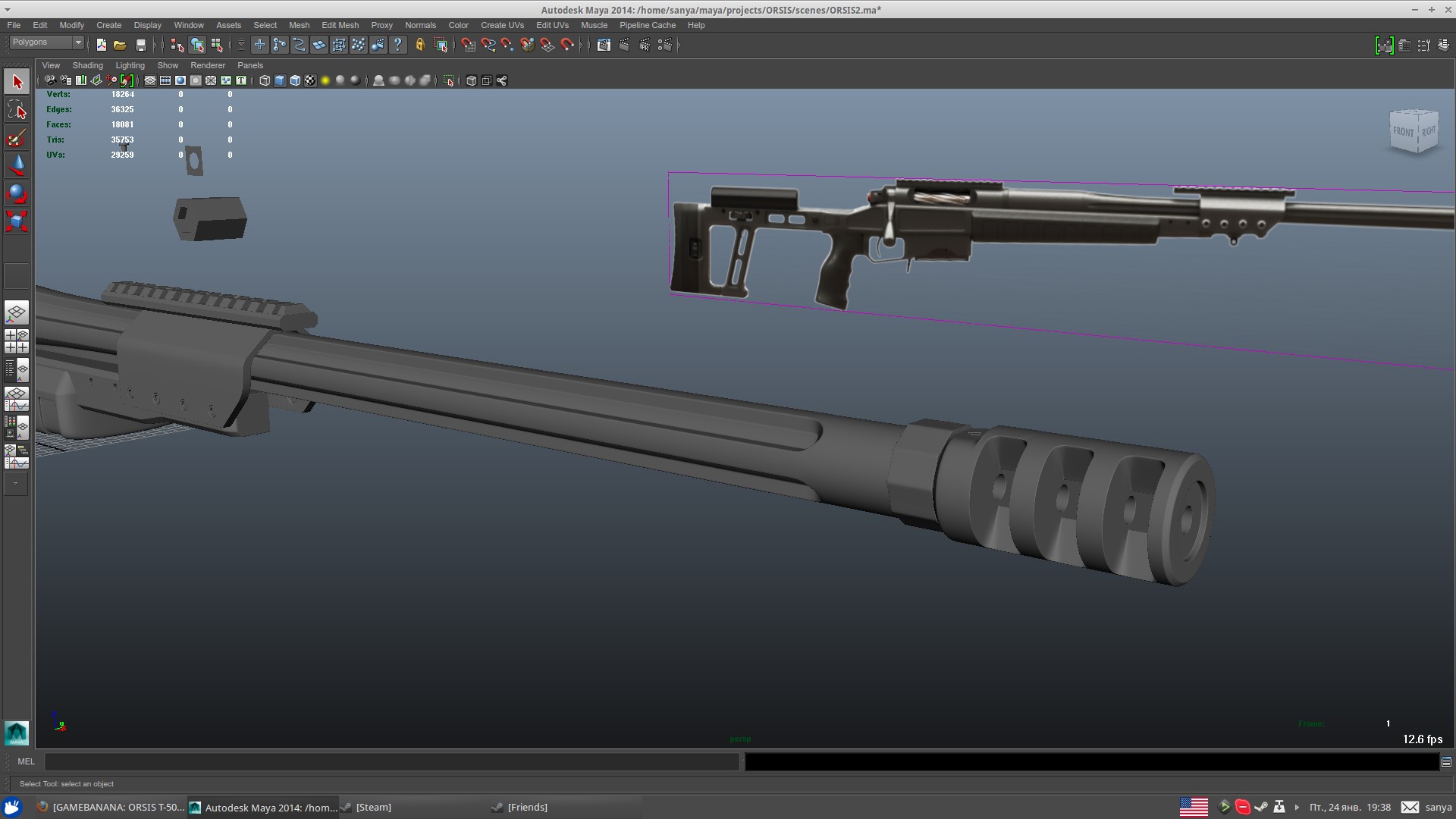This screenshot has height=819, width=1456.
Task: Expand the file buttons collapse arrow
Action: pos(155,45)
